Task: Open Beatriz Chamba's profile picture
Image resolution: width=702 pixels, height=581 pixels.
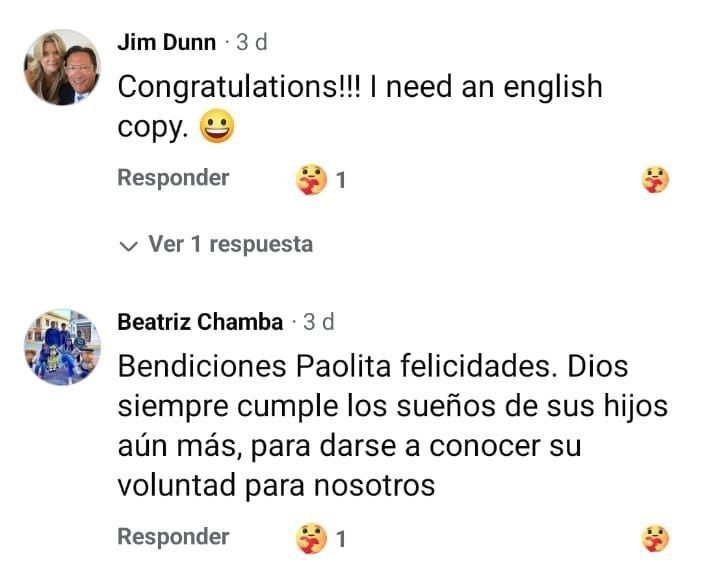Action: [x=62, y=346]
